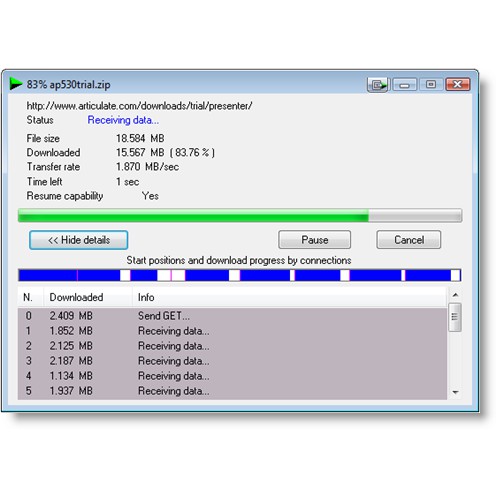This screenshot has width=496, height=496.
Task: Click the articulate.com download URL text
Action: [x=139, y=106]
